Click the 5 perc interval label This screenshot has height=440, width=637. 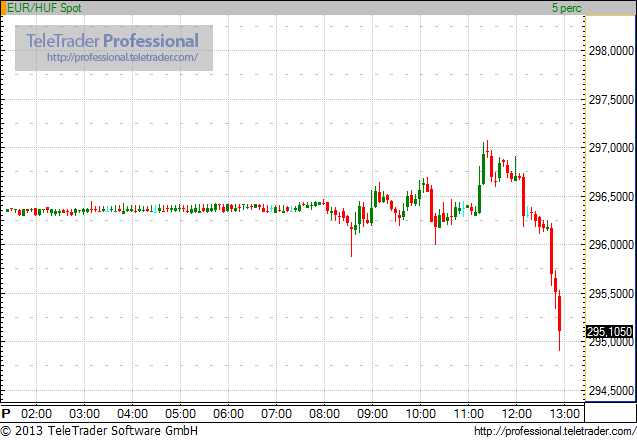pyautogui.click(x=566, y=8)
